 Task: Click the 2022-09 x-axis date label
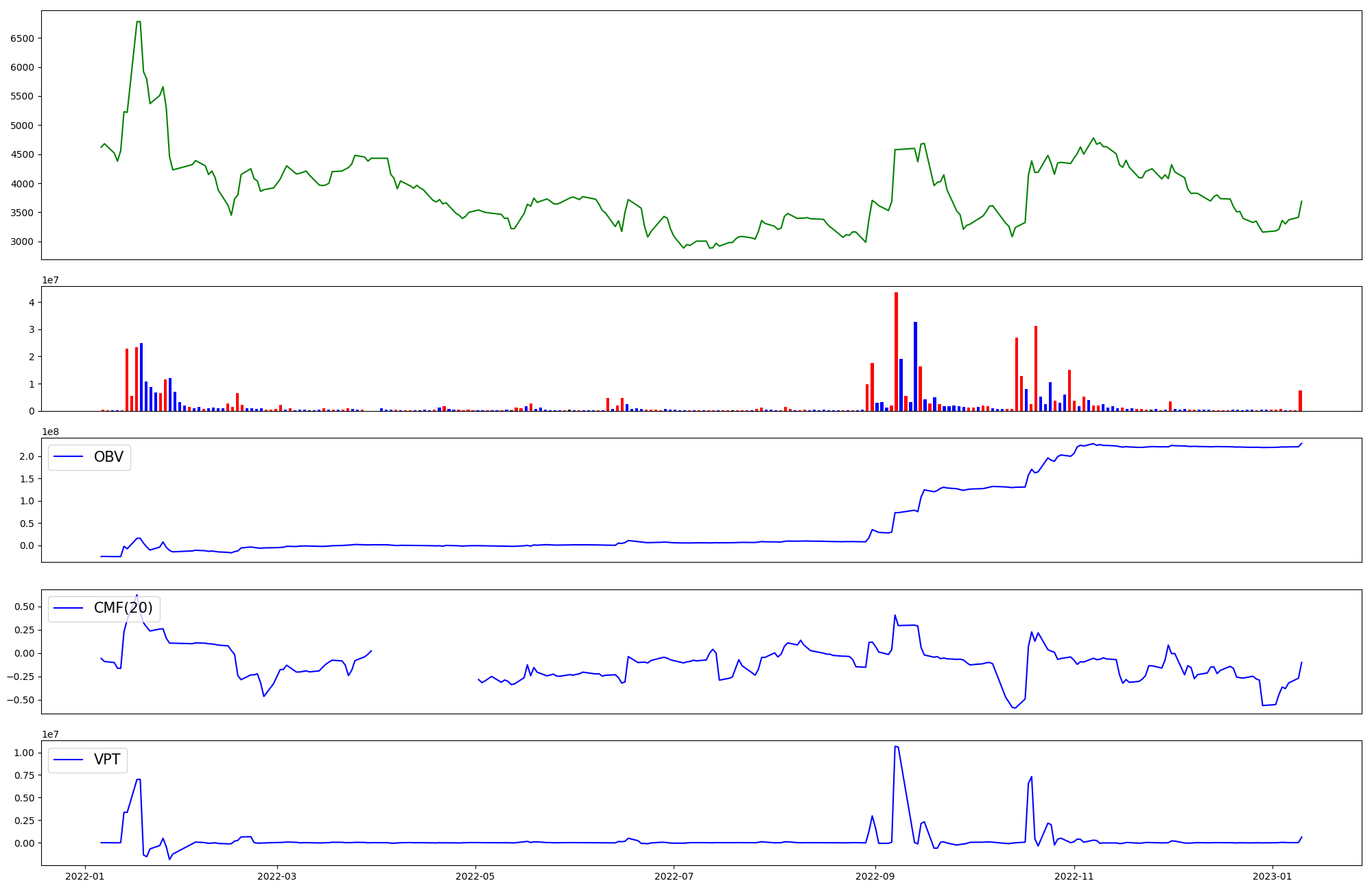[x=876, y=876]
